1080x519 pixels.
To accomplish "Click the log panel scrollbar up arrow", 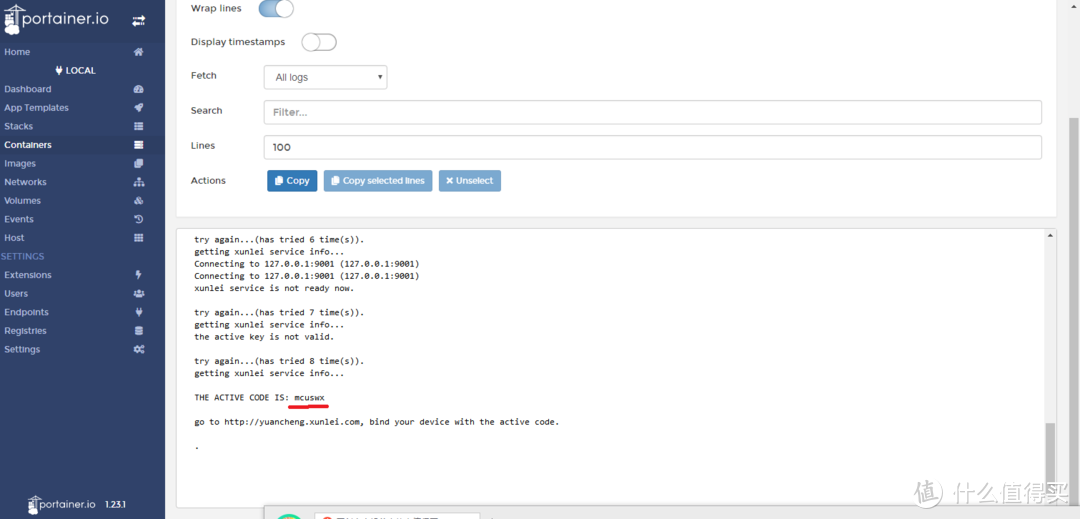I will click(1050, 235).
